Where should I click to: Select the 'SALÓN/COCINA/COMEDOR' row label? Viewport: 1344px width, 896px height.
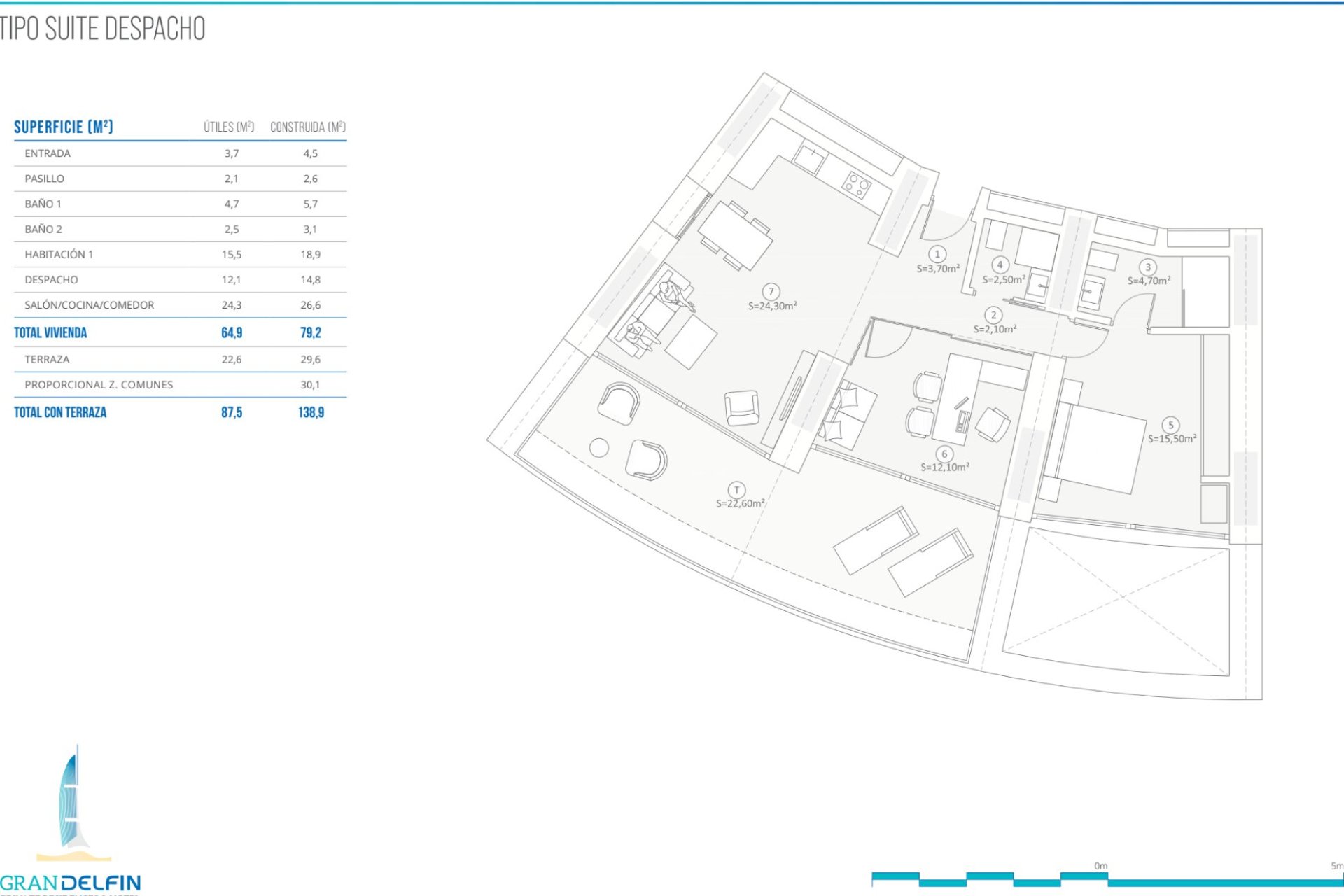coord(90,305)
